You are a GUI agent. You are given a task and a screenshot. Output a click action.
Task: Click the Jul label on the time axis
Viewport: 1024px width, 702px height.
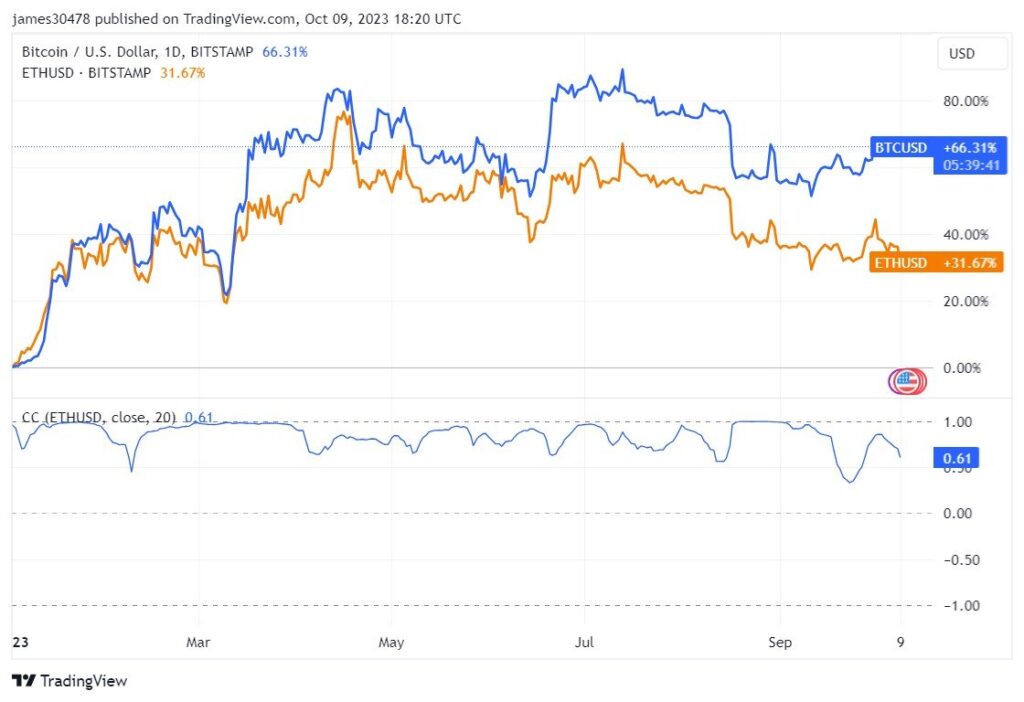pos(584,642)
